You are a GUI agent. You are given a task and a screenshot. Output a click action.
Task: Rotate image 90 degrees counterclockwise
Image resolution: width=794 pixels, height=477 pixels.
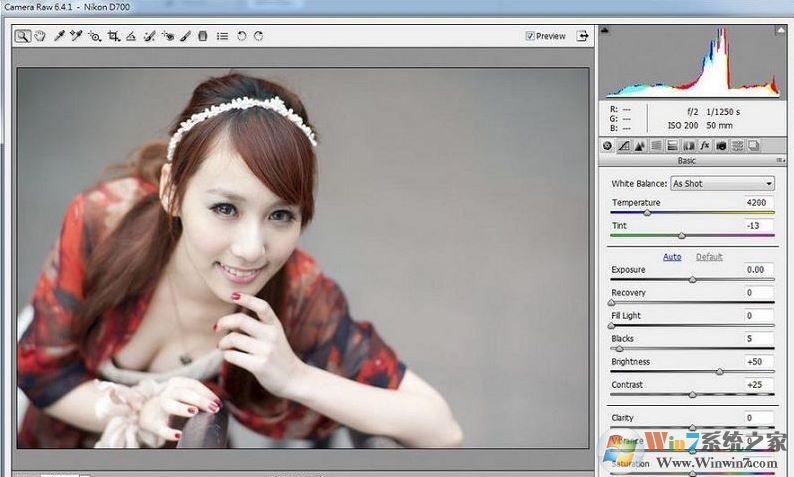click(242, 36)
